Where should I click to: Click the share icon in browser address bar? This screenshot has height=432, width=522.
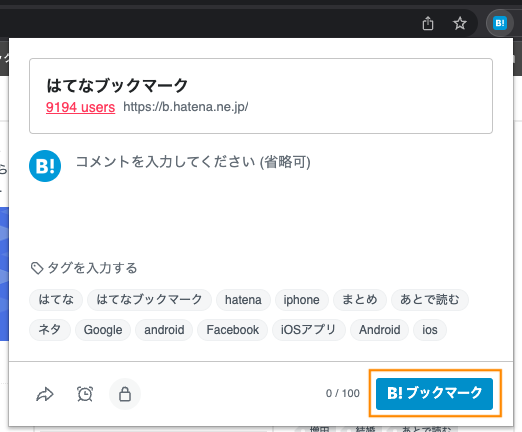point(428,23)
